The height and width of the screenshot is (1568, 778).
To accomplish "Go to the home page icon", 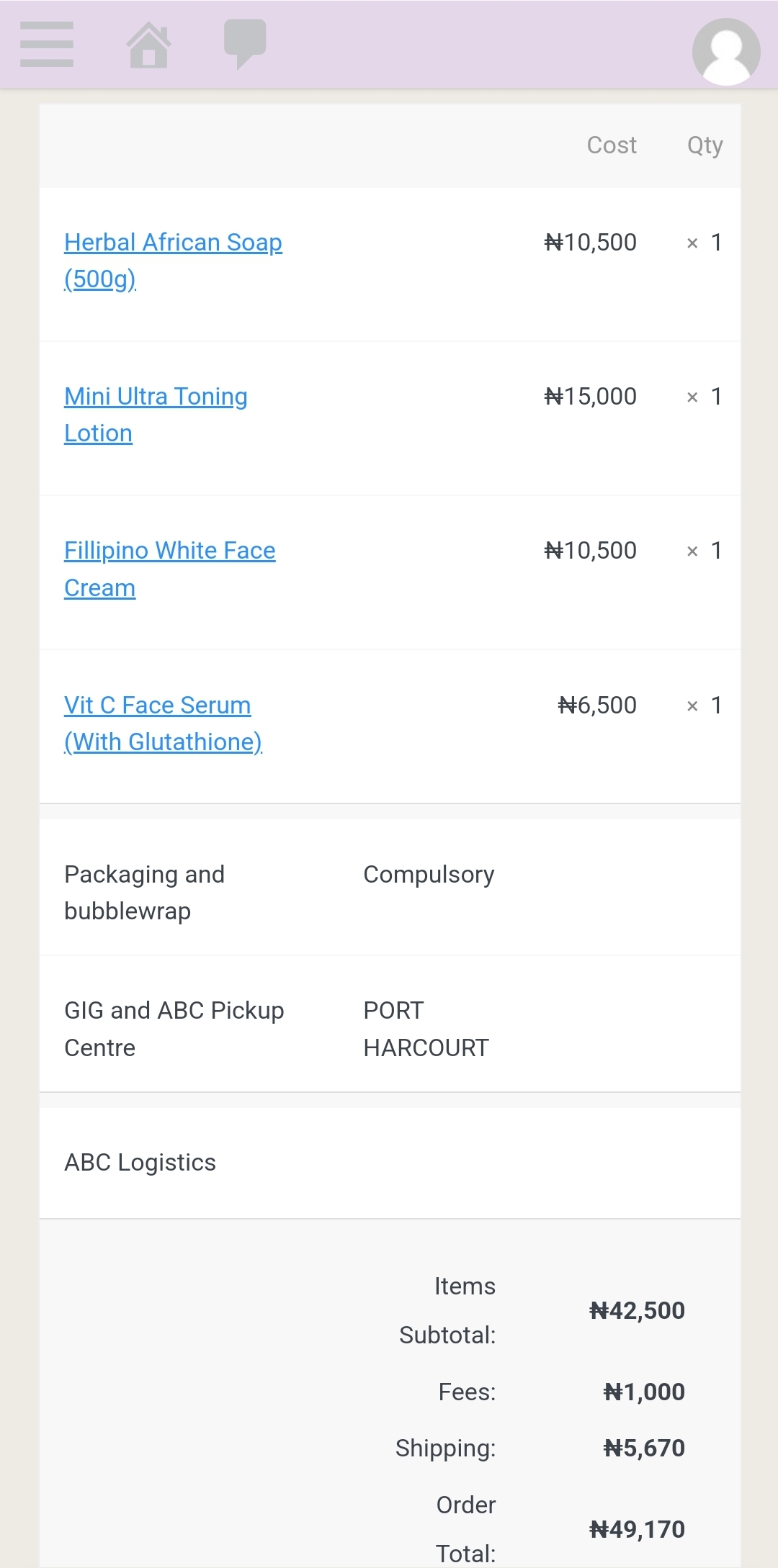I will pyautogui.click(x=148, y=45).
